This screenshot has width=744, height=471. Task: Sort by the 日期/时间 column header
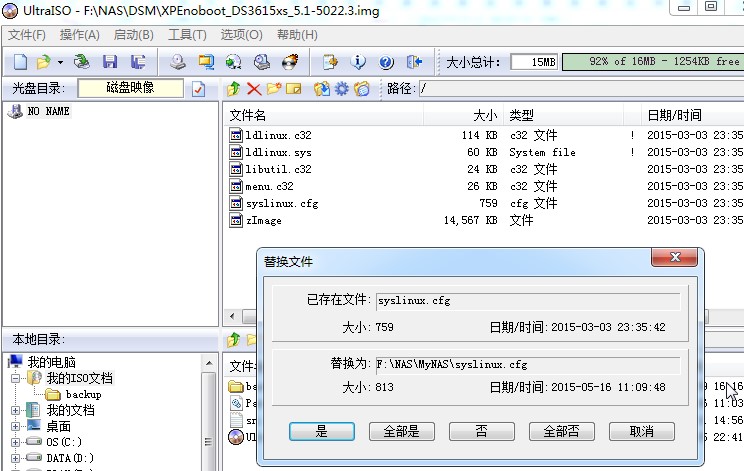(x=692, y=115)
